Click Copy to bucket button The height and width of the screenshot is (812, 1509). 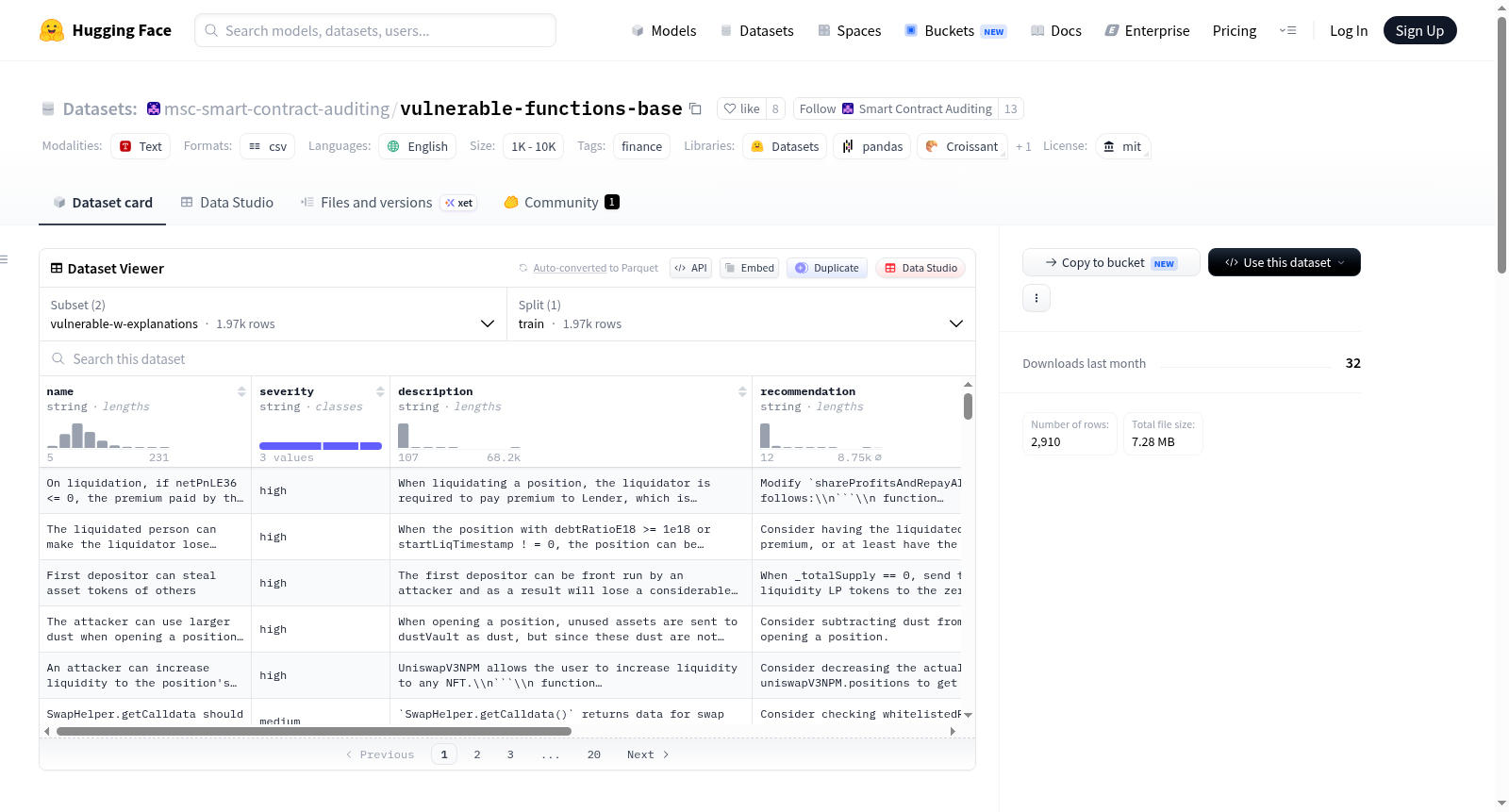(1111, 262)
